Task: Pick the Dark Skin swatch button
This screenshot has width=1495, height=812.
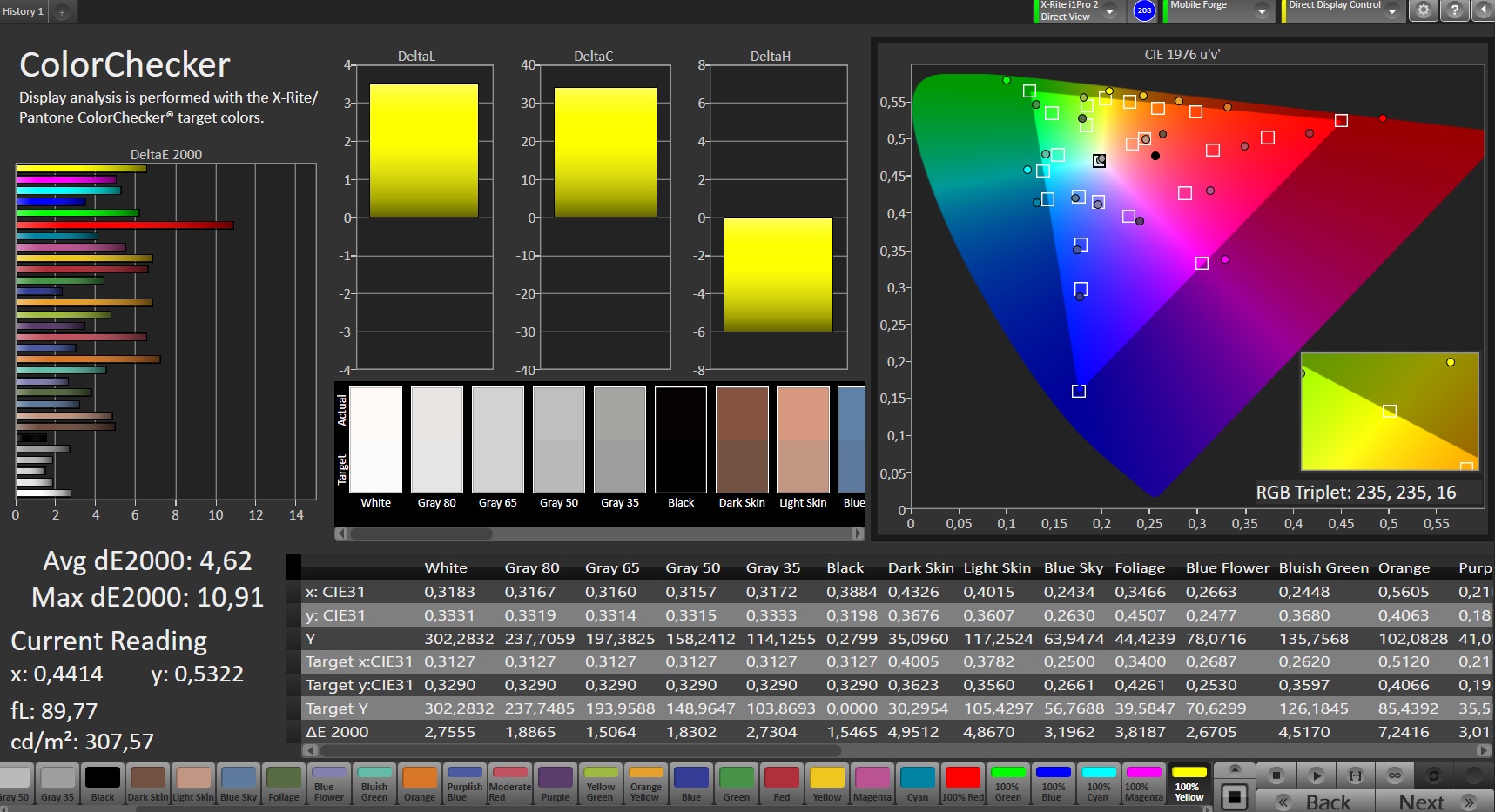Action: tap(147, 783)
